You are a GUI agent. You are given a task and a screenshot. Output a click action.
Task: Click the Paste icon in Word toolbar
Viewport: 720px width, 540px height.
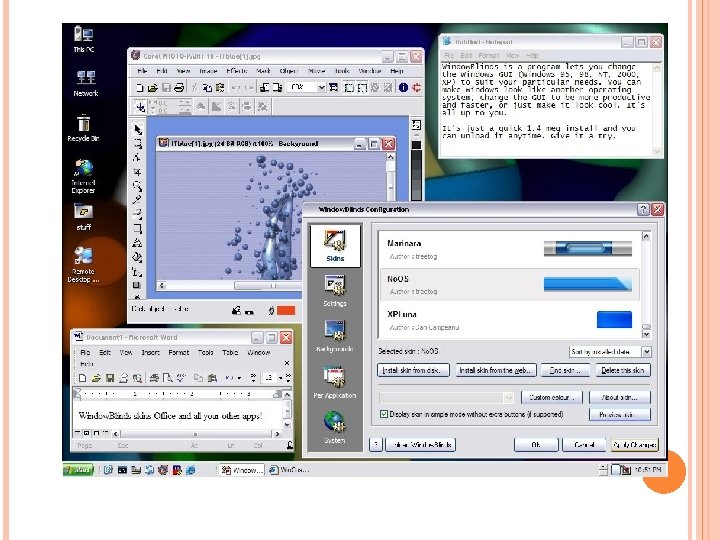[212, 378]
